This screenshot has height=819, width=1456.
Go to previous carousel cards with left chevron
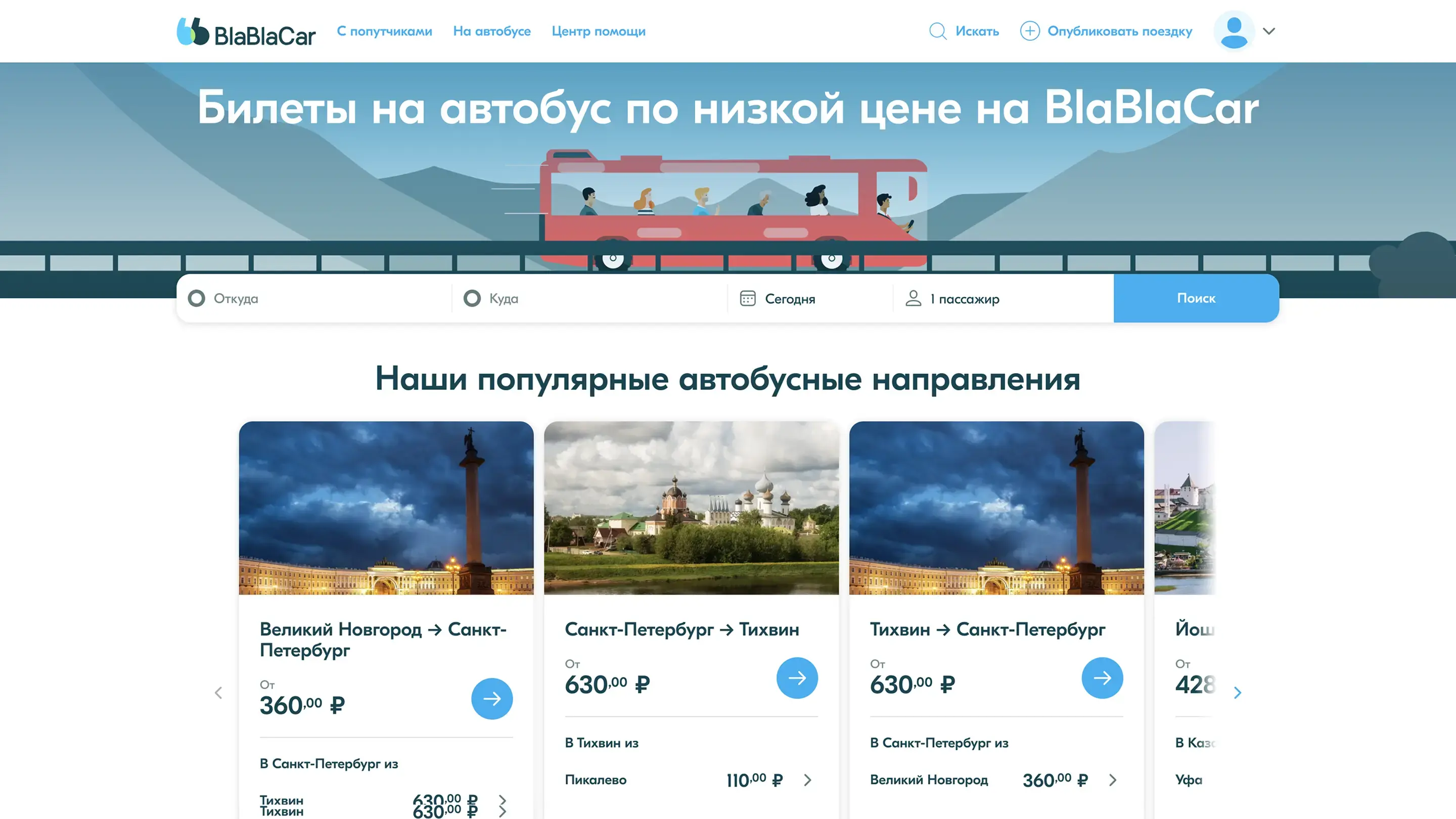click(219, 693)
